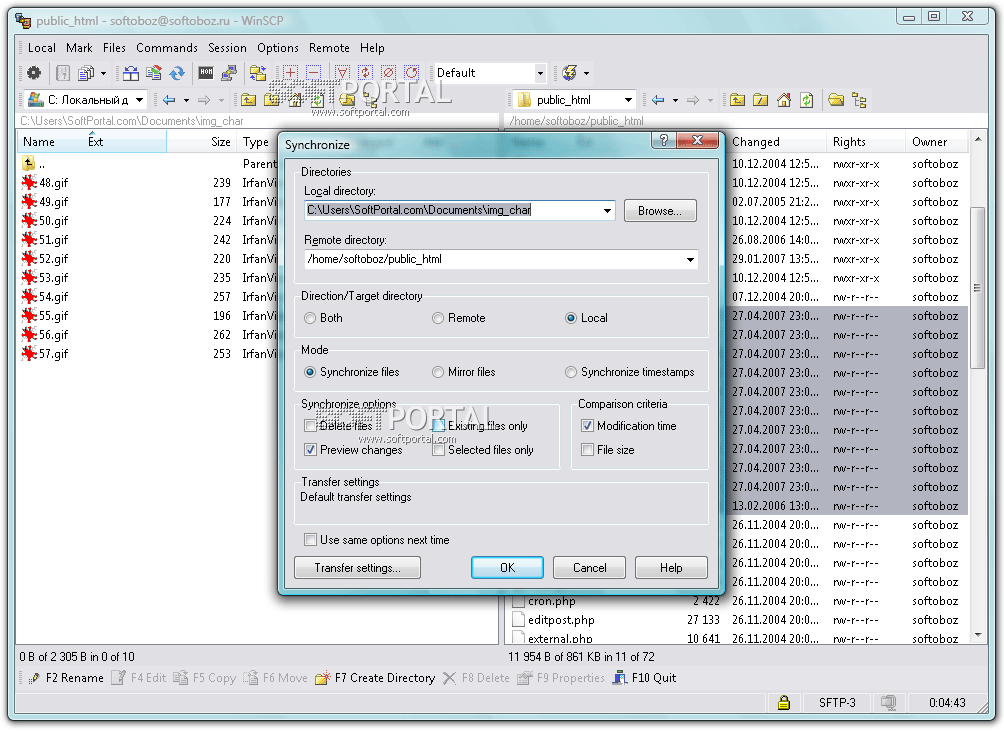
Task: Open the Options menu
Action: [278, 48]
